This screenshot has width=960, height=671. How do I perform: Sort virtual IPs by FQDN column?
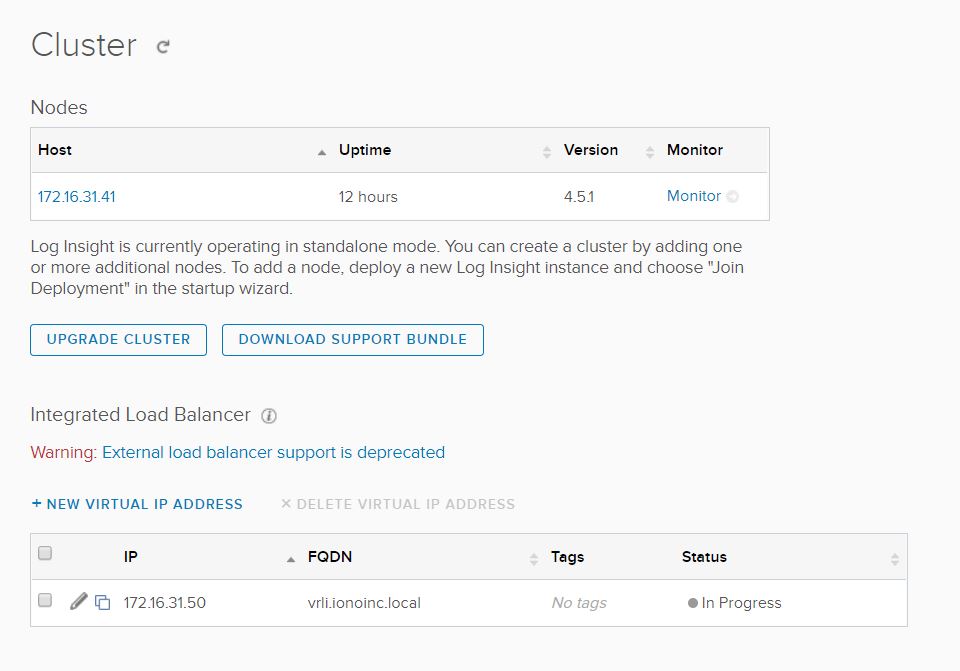click(534, 558)
